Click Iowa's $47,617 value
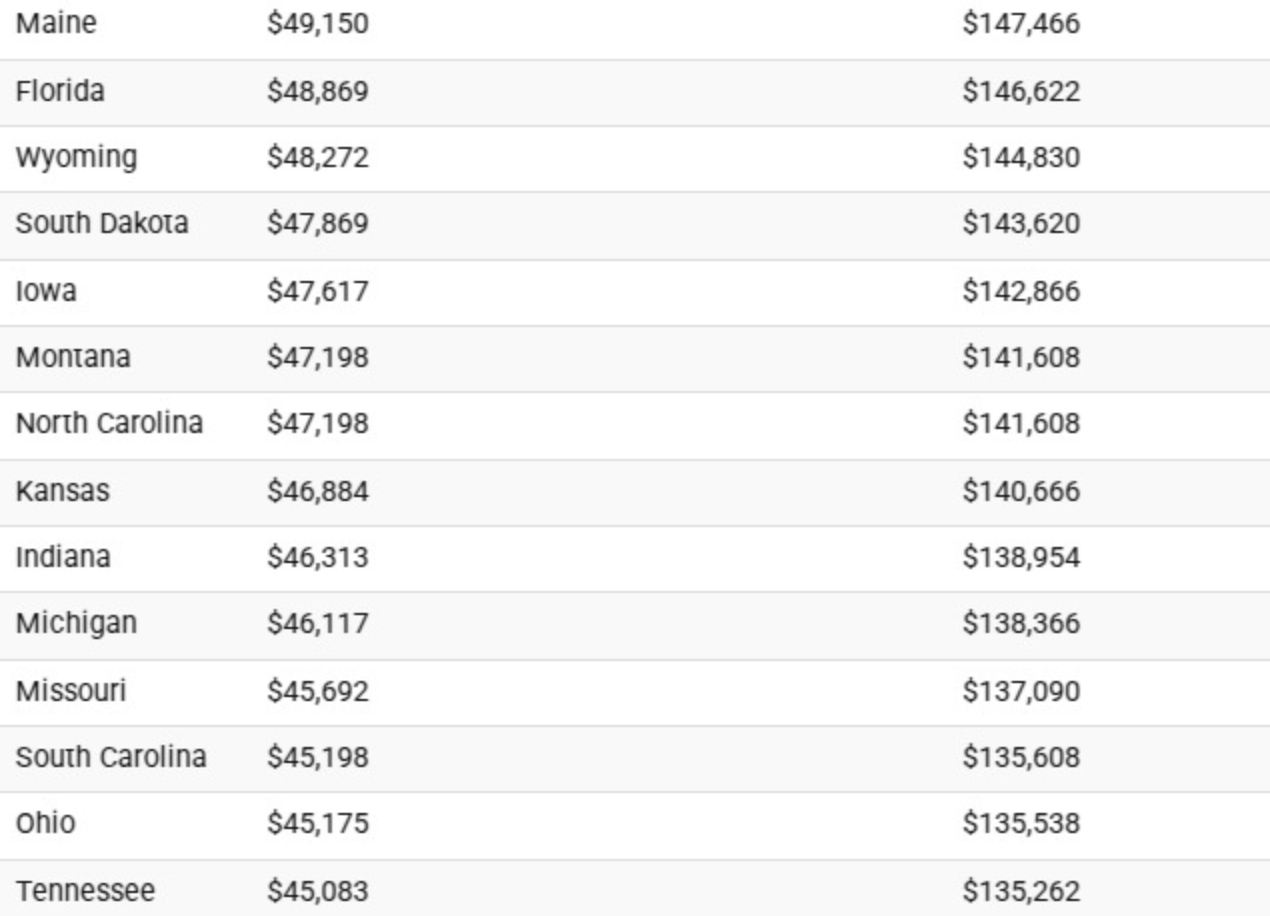The image size is (1270, 916). (x=318, y=291)
